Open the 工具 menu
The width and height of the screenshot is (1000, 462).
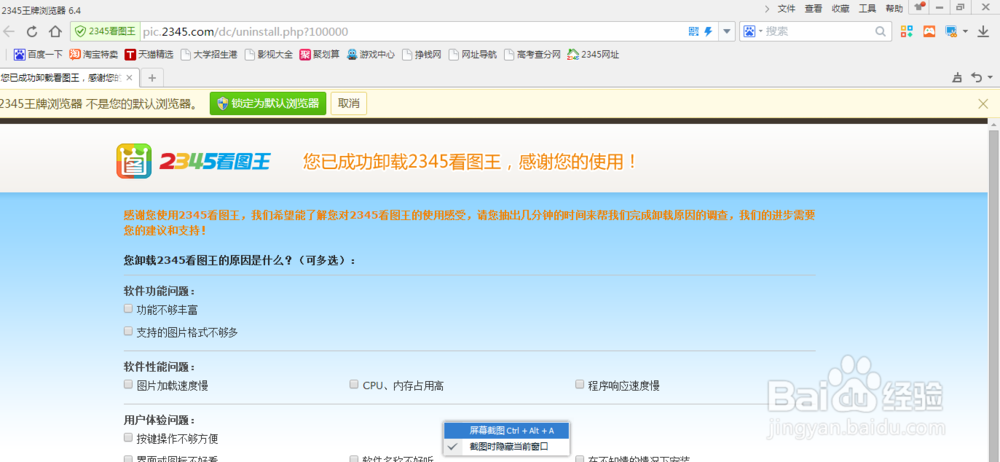tap(867, 8)
